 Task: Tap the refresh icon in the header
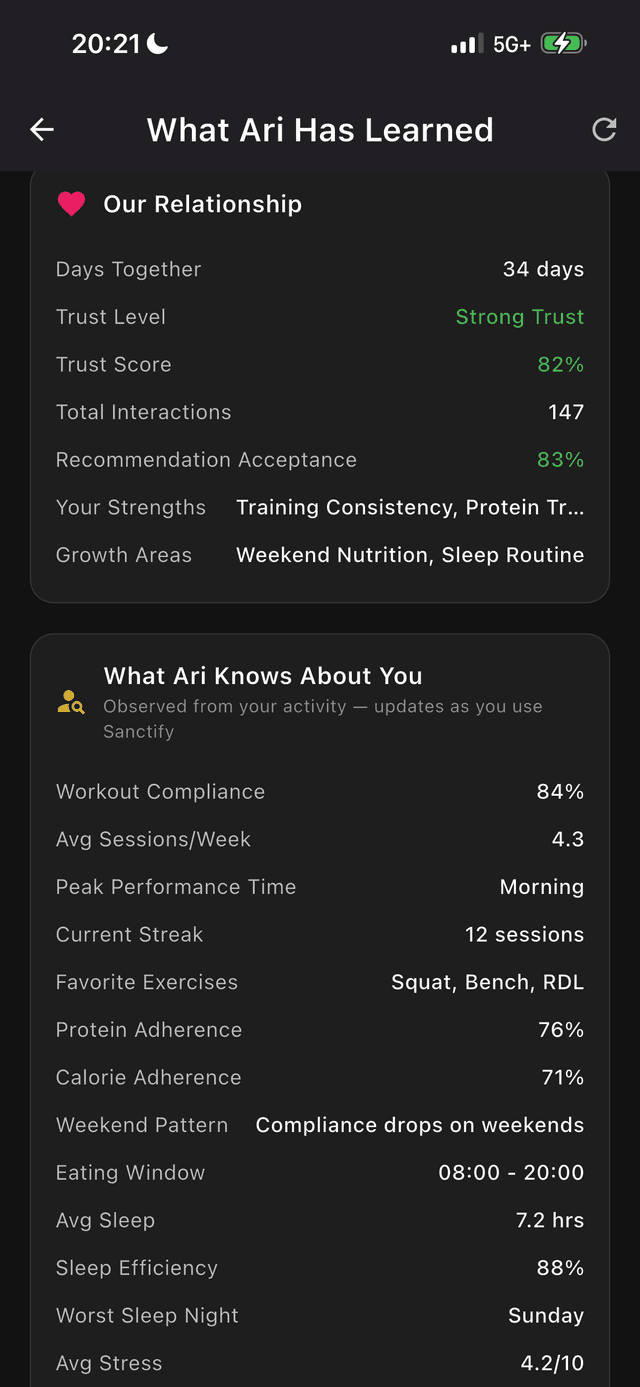[x=604, y=129]
